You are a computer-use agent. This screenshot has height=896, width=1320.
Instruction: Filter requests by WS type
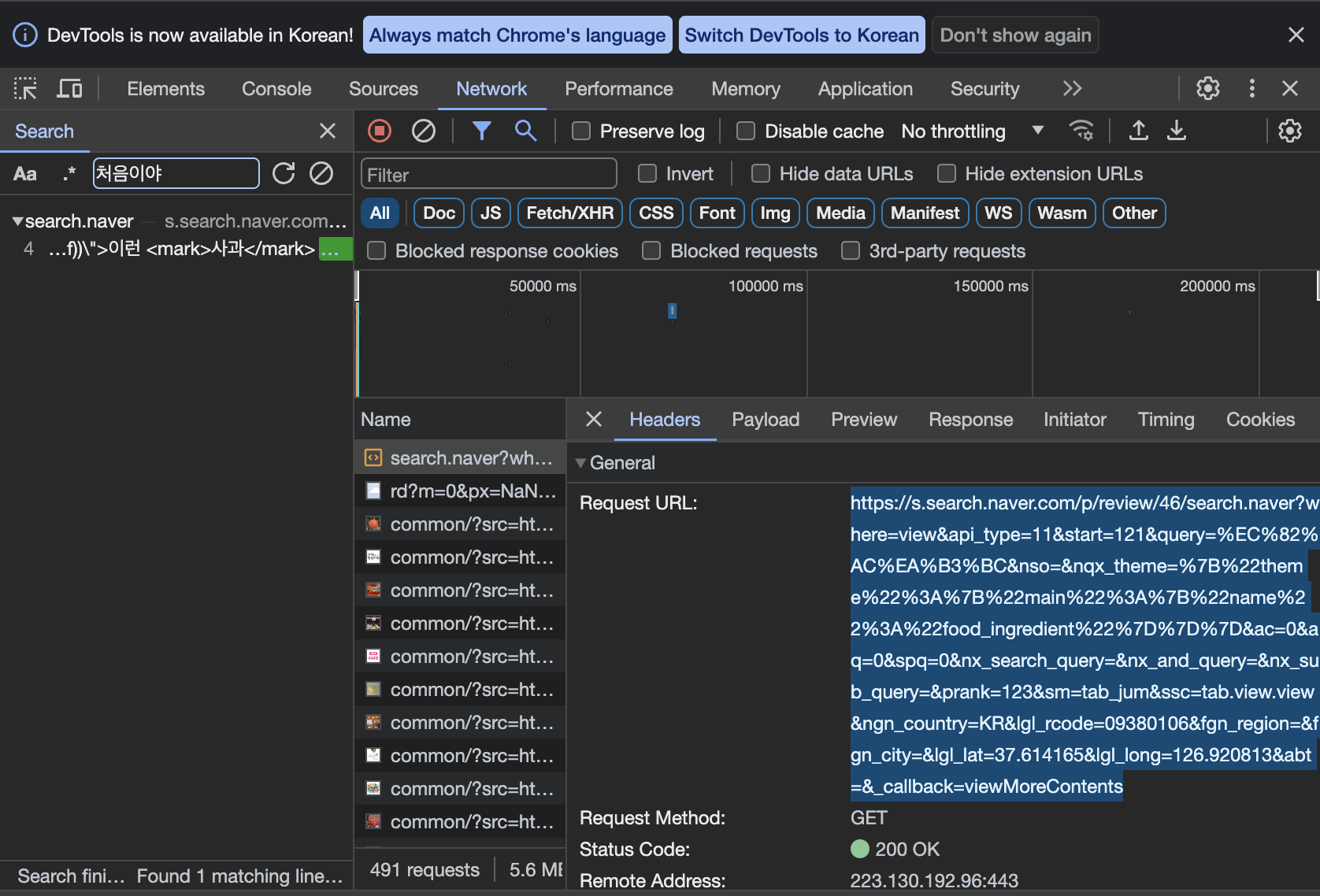click(999, 213)
